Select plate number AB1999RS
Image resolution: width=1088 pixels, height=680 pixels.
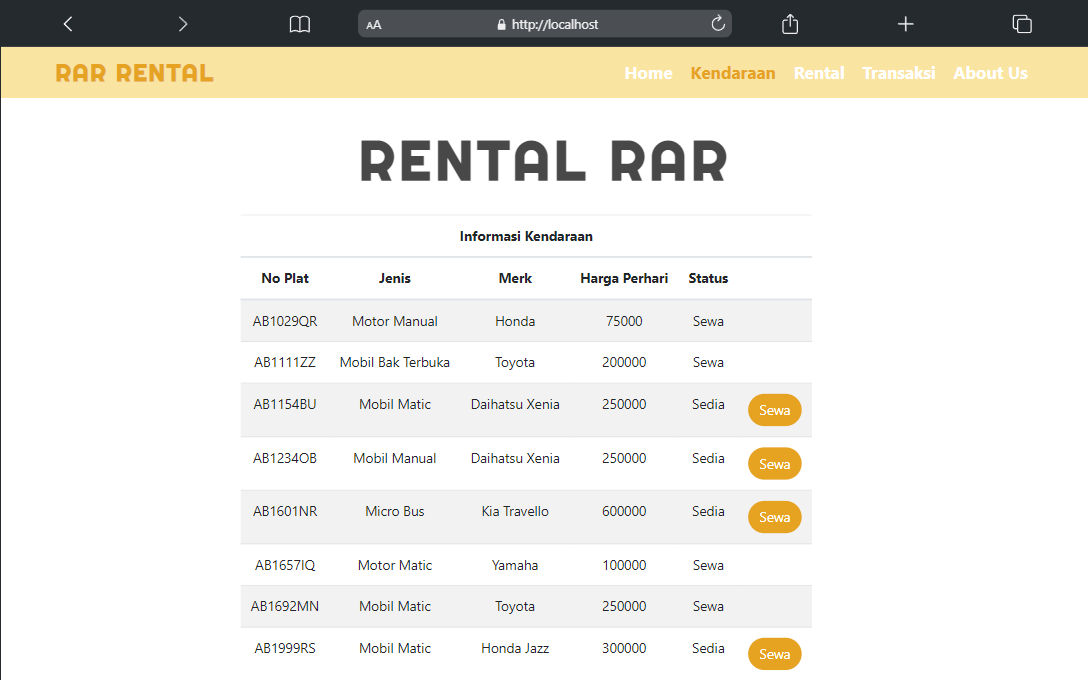(x=285, y=648)
